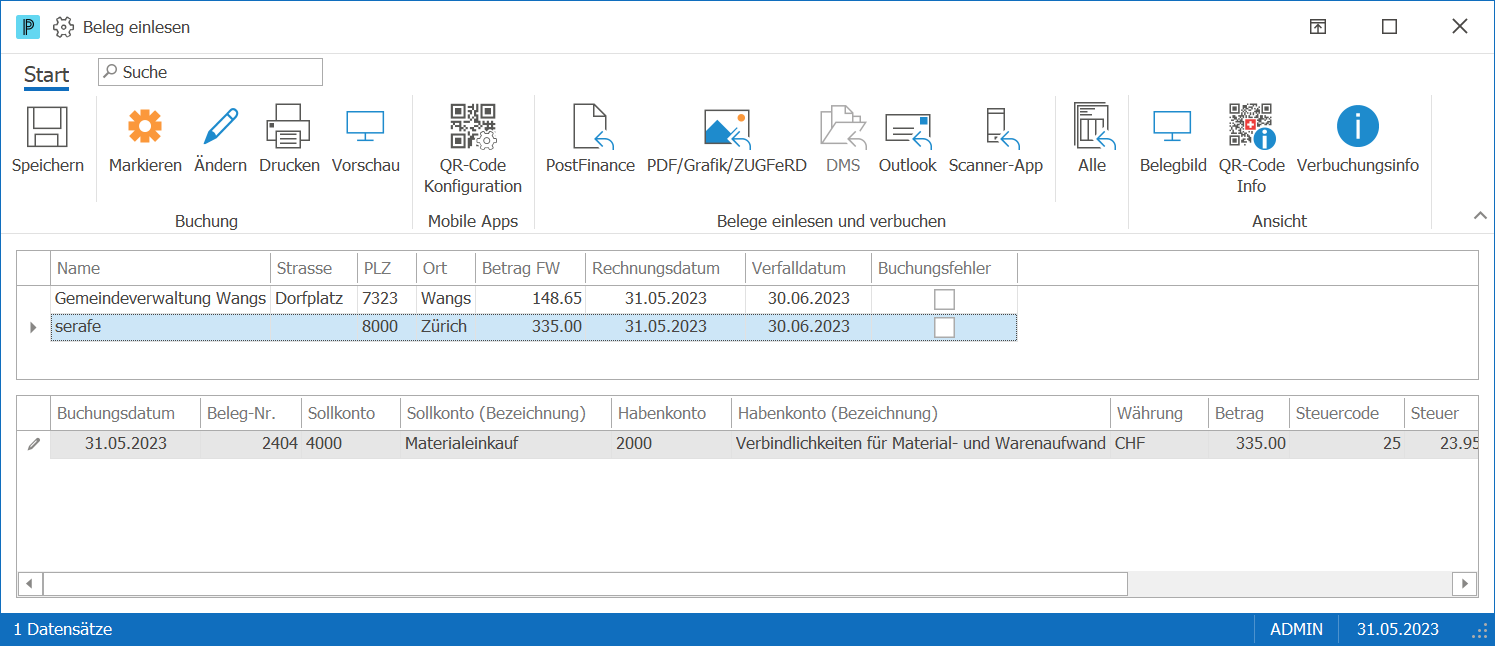Viewport: 1495px width, 646px height.
Task: Tick Buchungsfehler checkbox for serafe row
Action: pos(944,327)
